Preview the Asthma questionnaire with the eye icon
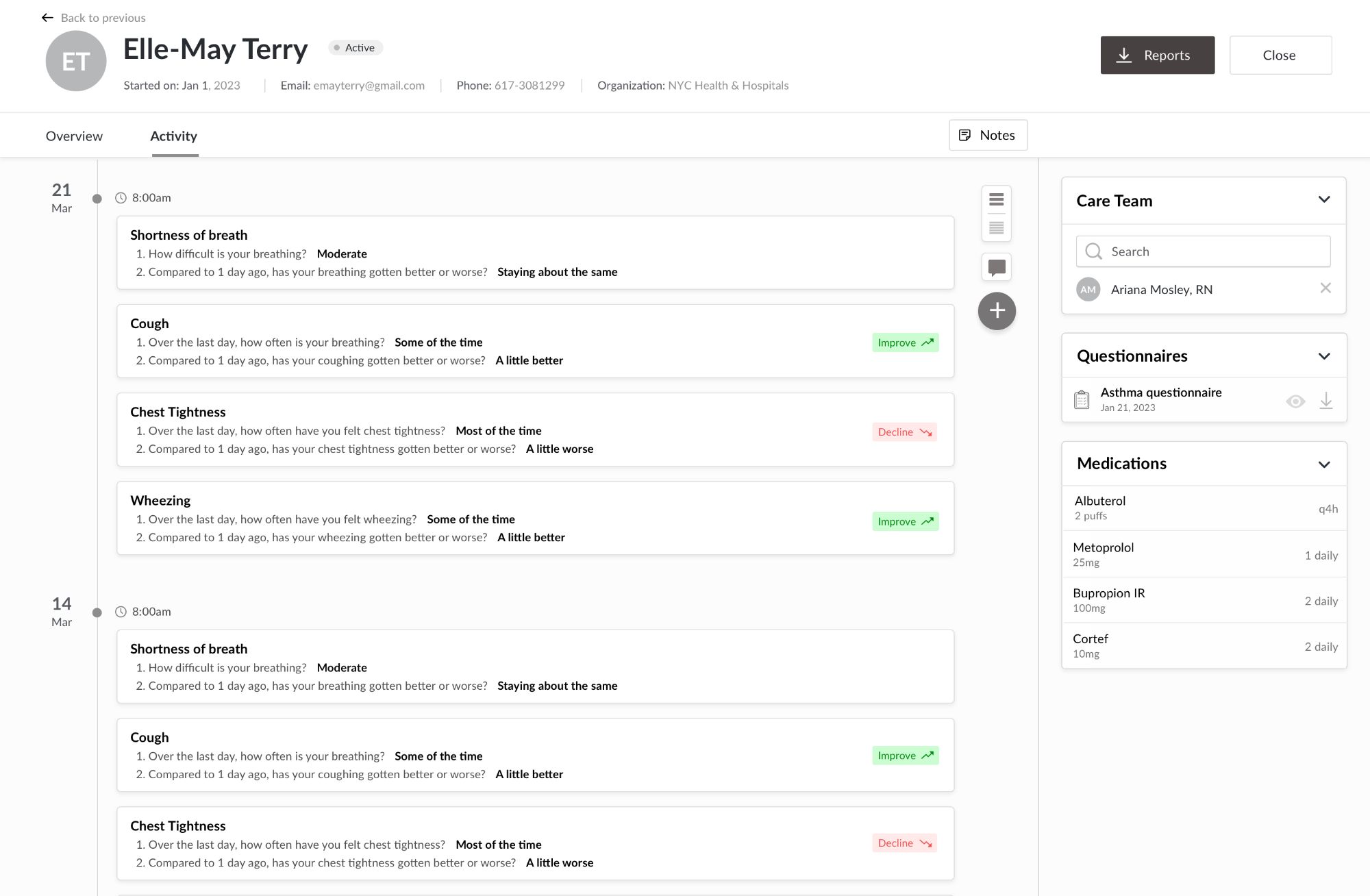Screen dimensions: 1370x896 (x=1297, y=400)
